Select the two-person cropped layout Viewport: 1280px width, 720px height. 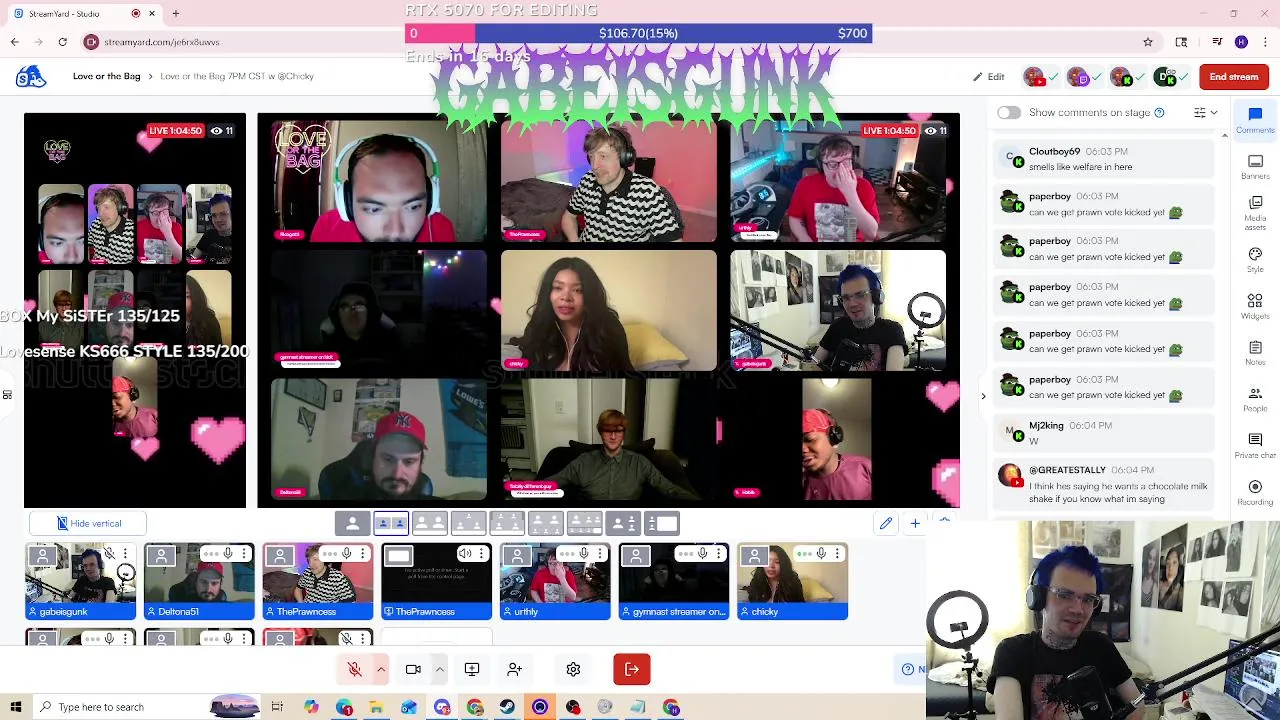(391, 523)
